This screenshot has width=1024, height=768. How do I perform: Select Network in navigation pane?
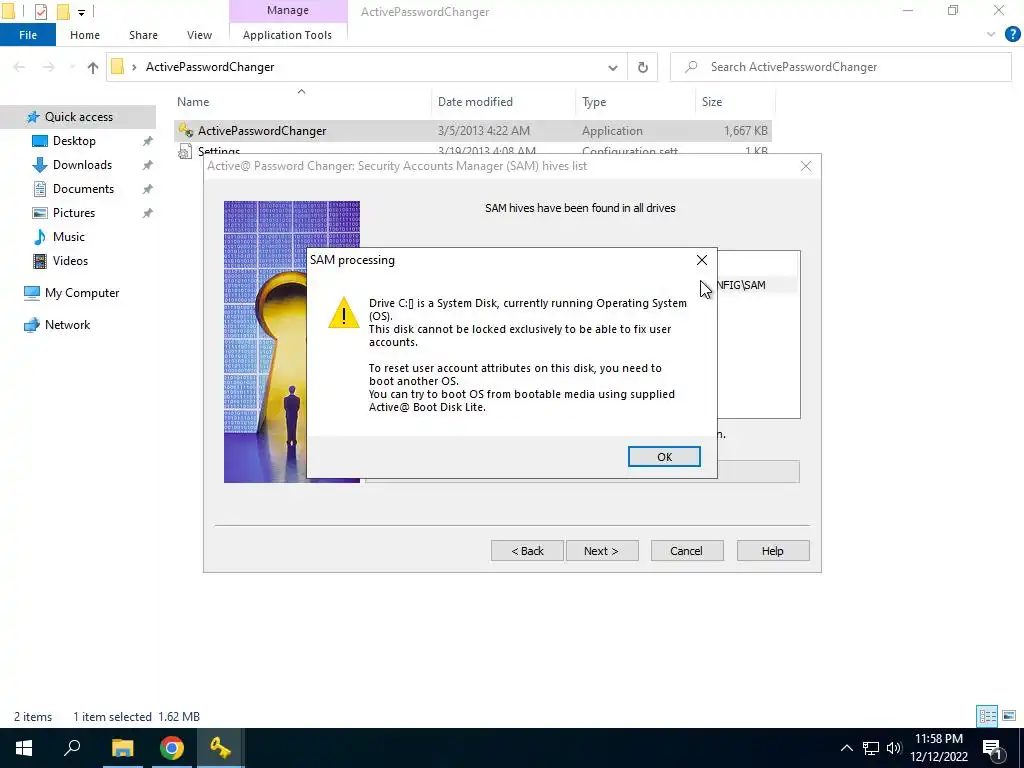tap(67, 325)
